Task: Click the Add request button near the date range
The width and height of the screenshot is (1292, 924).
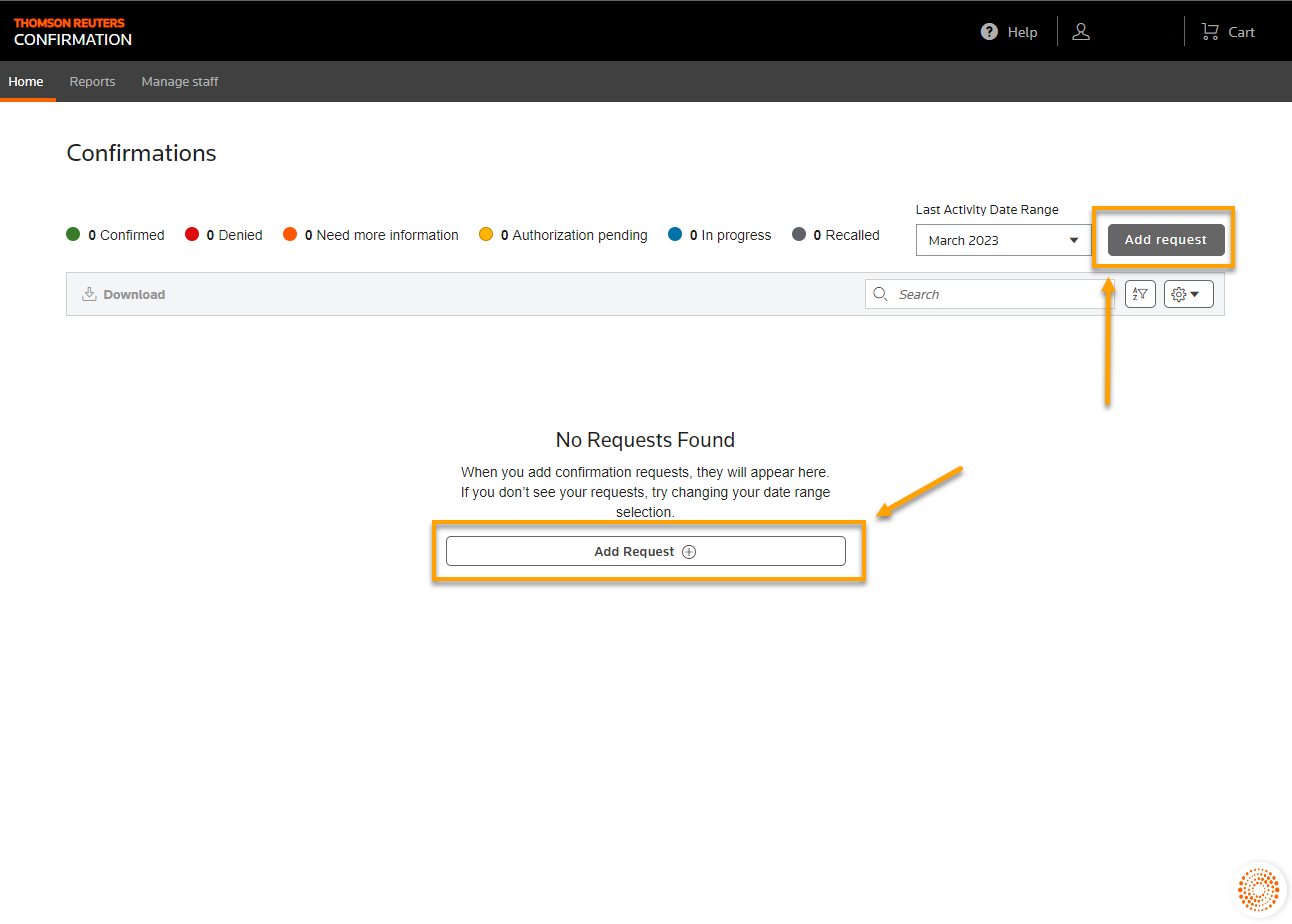Action: 1164,239
